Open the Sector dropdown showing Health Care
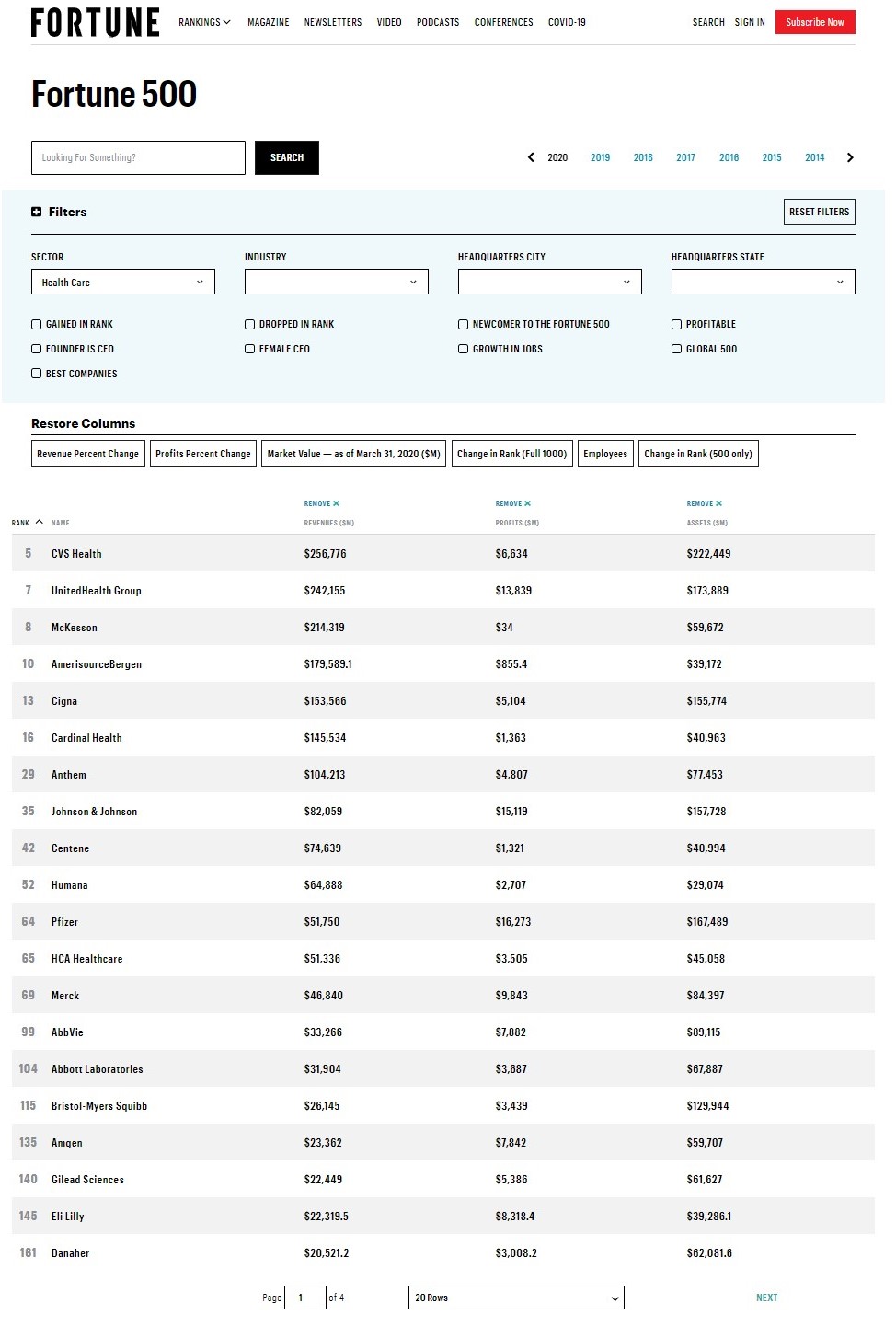 pyautogui.click(x=123, y=282)
